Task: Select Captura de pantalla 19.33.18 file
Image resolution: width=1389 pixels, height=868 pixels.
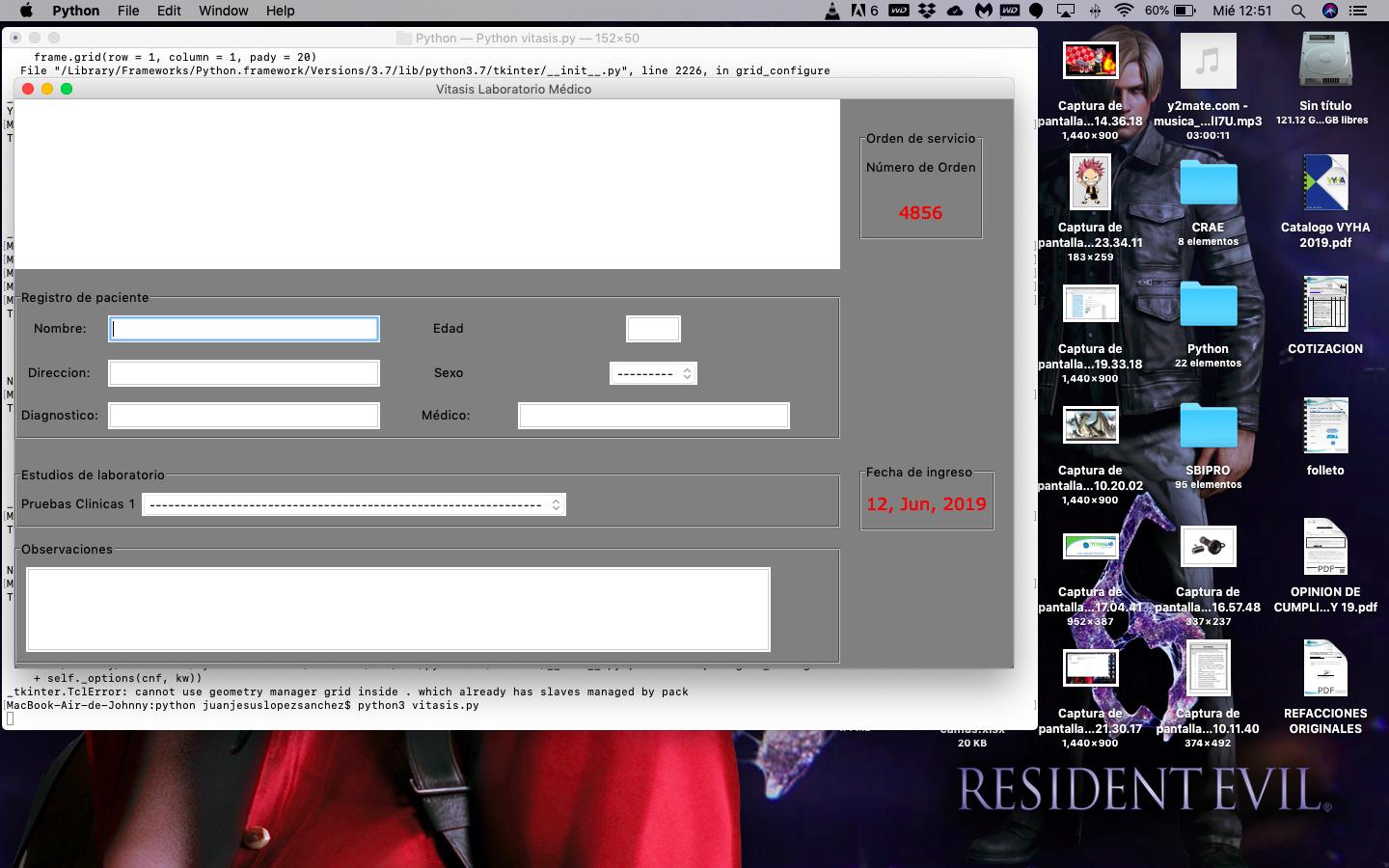Action: click(x=1090, y=304)
